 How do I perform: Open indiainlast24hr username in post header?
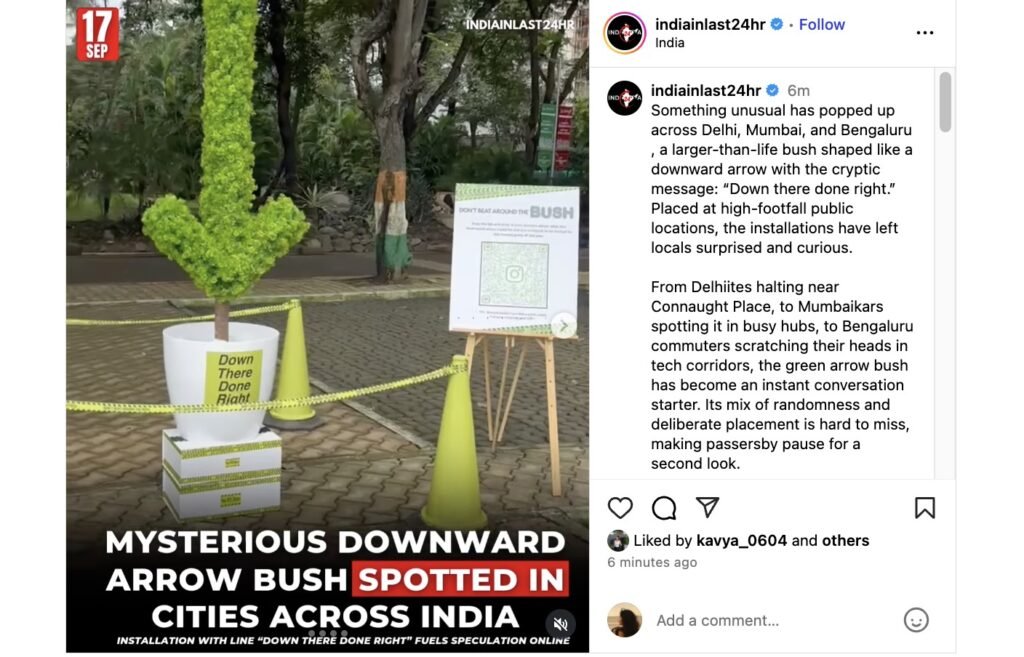click(x=710, y=24)
